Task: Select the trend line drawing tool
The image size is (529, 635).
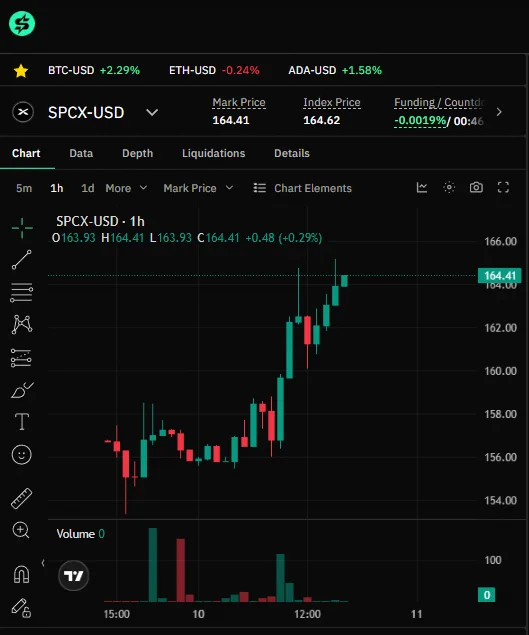Action: [21, 260]
